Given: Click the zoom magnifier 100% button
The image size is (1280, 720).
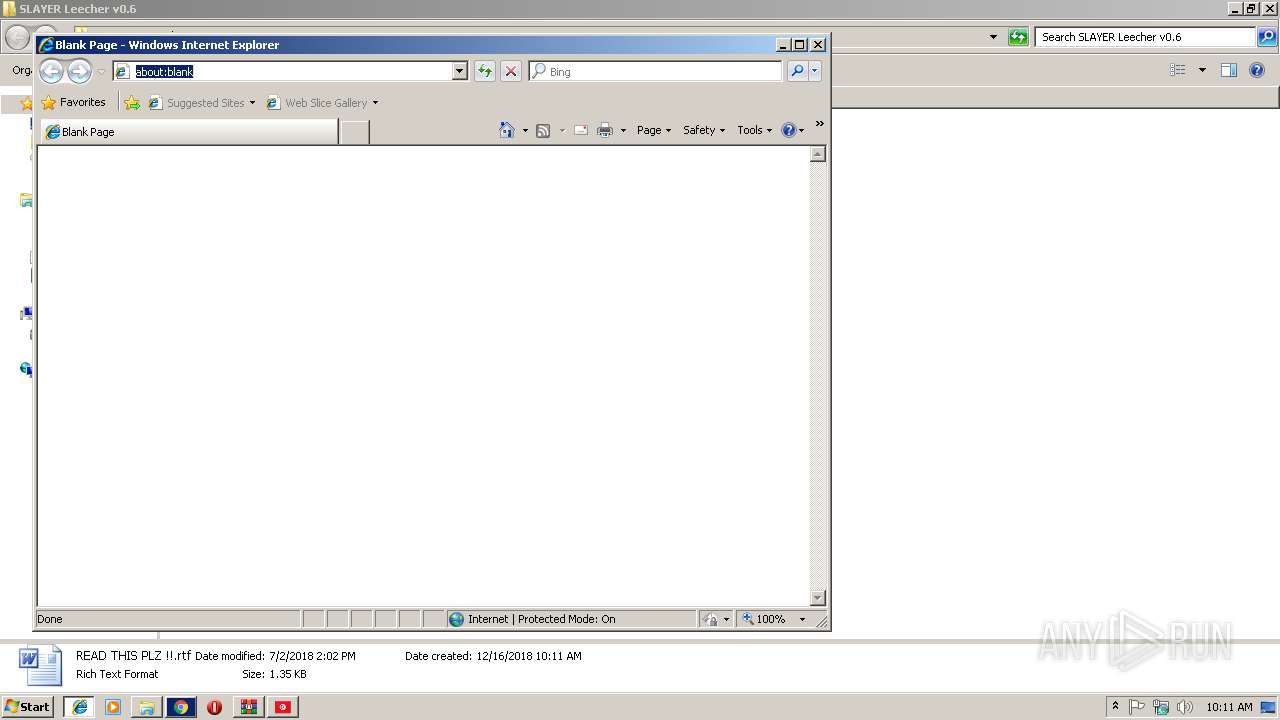Looking at the screenshot, I should coord(765,619).
